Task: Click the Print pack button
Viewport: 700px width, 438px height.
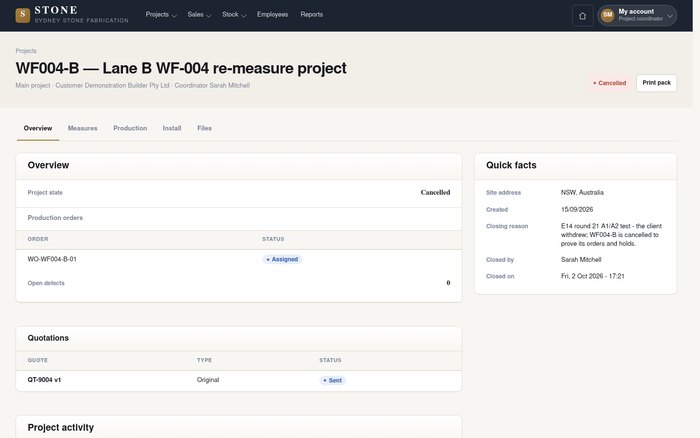Action: point(656,83)
